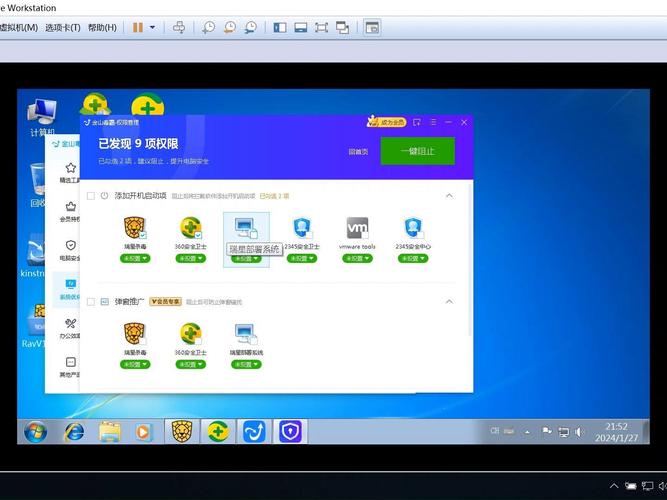Screen dimensions: 667x500
Task: Open Internet Explorer from the VM taskbar
Action: click(x=74, y=432)
